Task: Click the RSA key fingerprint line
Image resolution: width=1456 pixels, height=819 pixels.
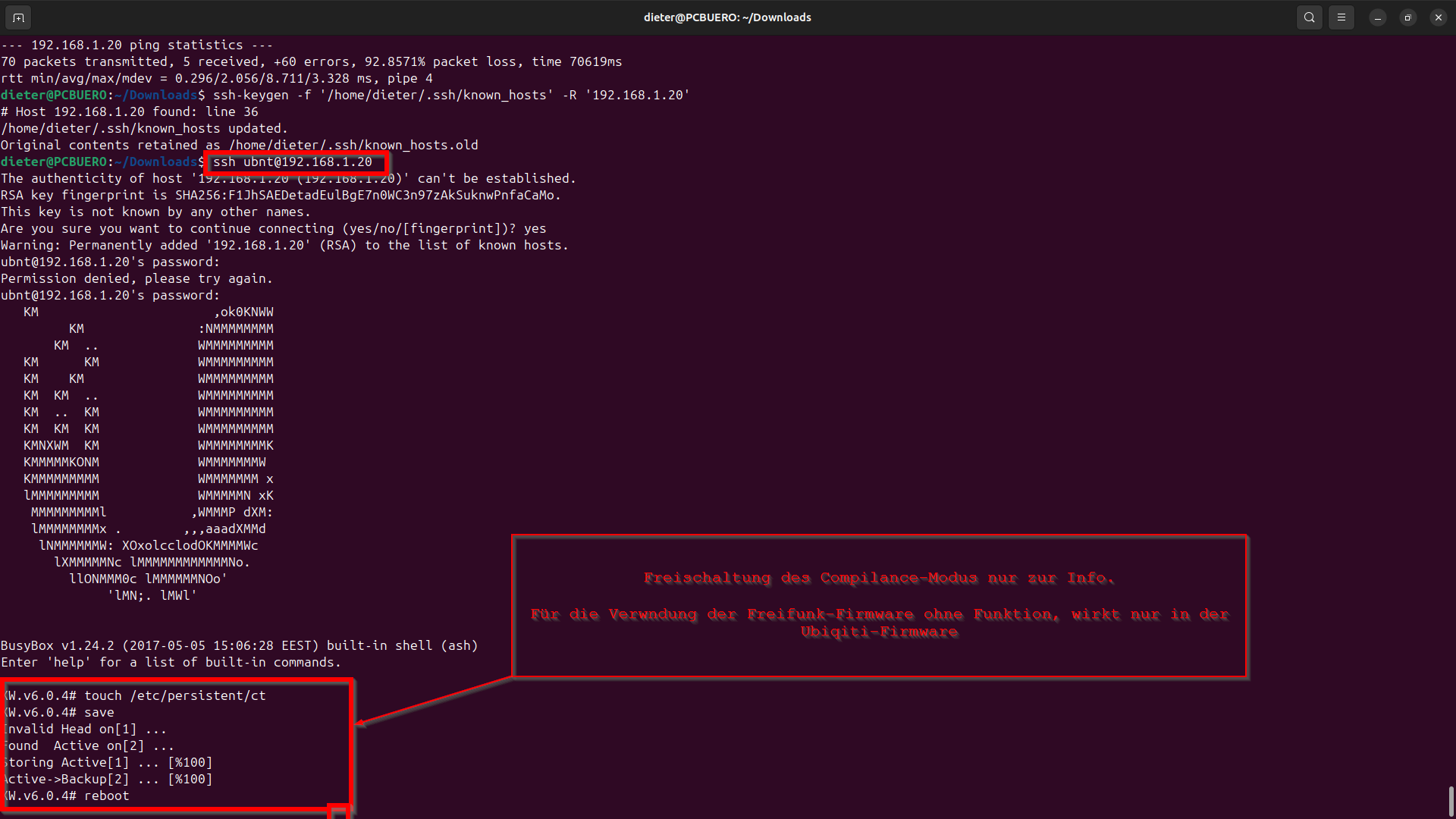Action: (x=281, y=196)
